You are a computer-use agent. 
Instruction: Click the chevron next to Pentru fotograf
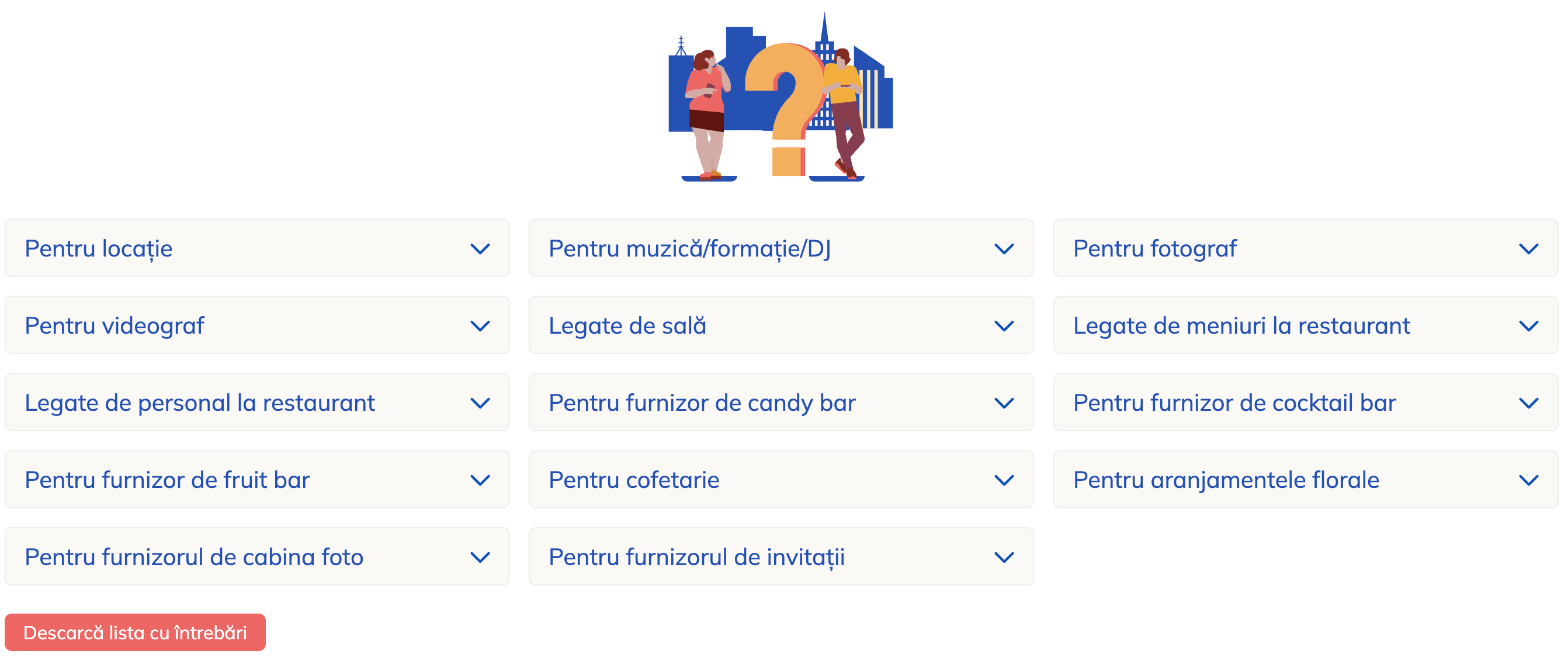pos(1528,249)
